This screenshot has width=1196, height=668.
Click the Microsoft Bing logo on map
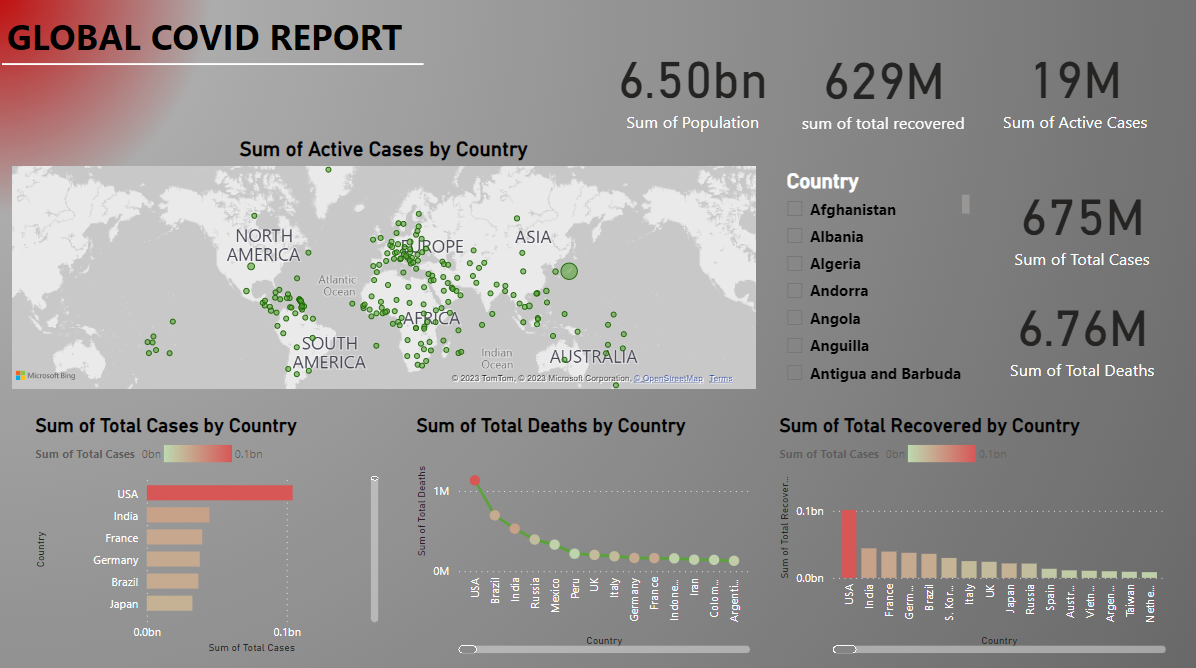tap(45, 376)
